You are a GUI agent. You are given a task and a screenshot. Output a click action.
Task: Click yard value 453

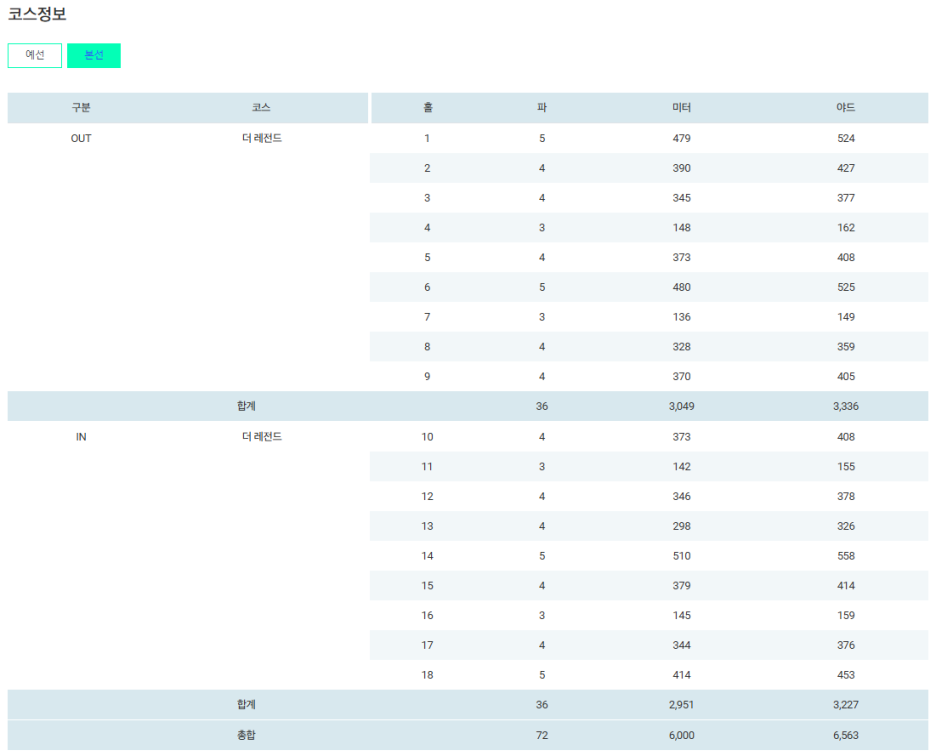tap(846, 675)
